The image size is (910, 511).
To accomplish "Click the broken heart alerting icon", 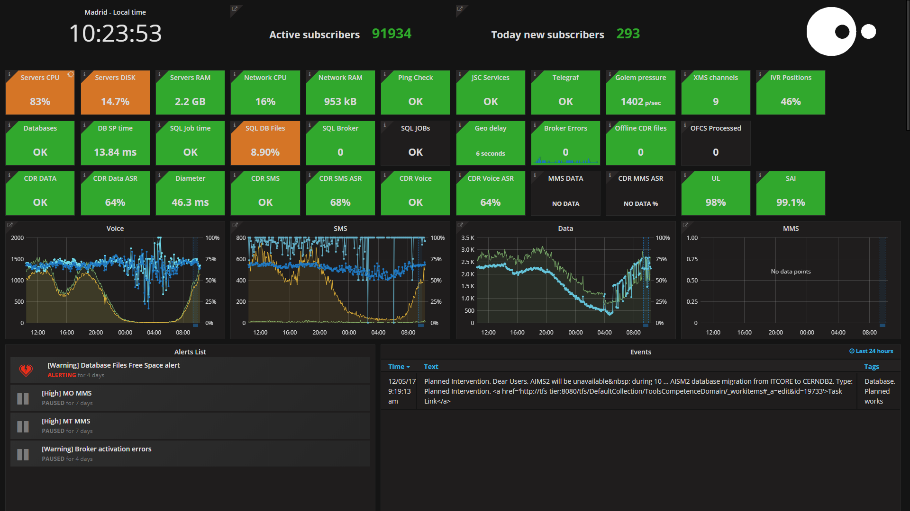I will click(25, 370).
